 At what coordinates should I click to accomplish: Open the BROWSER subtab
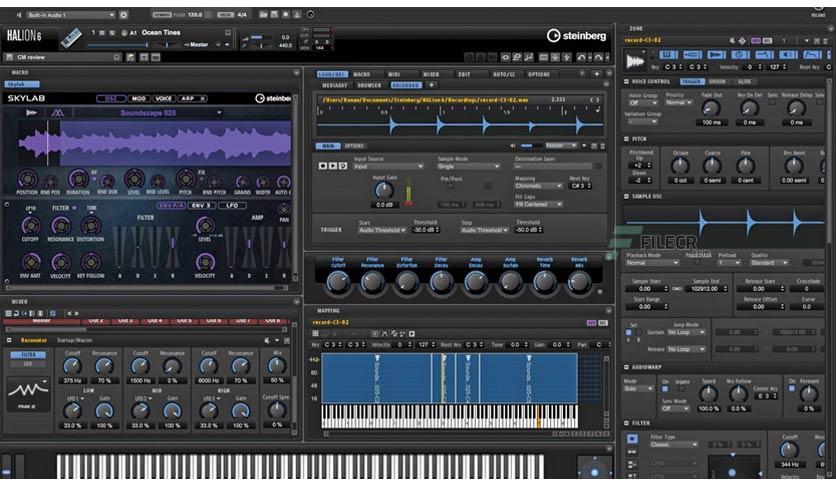pos(369,85)
